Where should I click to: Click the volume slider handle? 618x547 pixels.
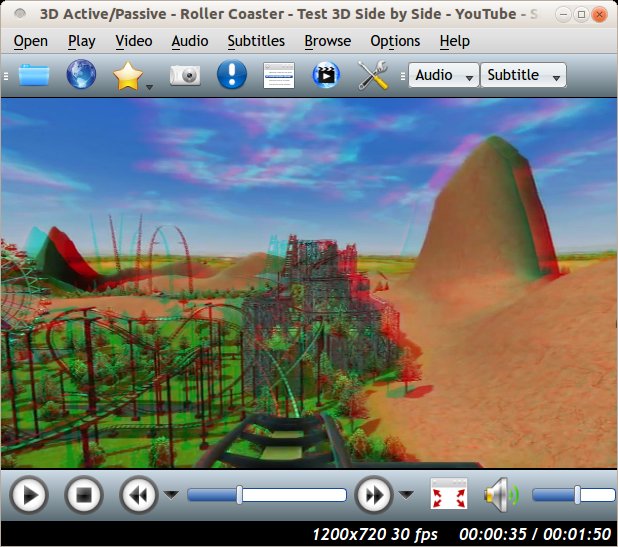pos(577,495)
